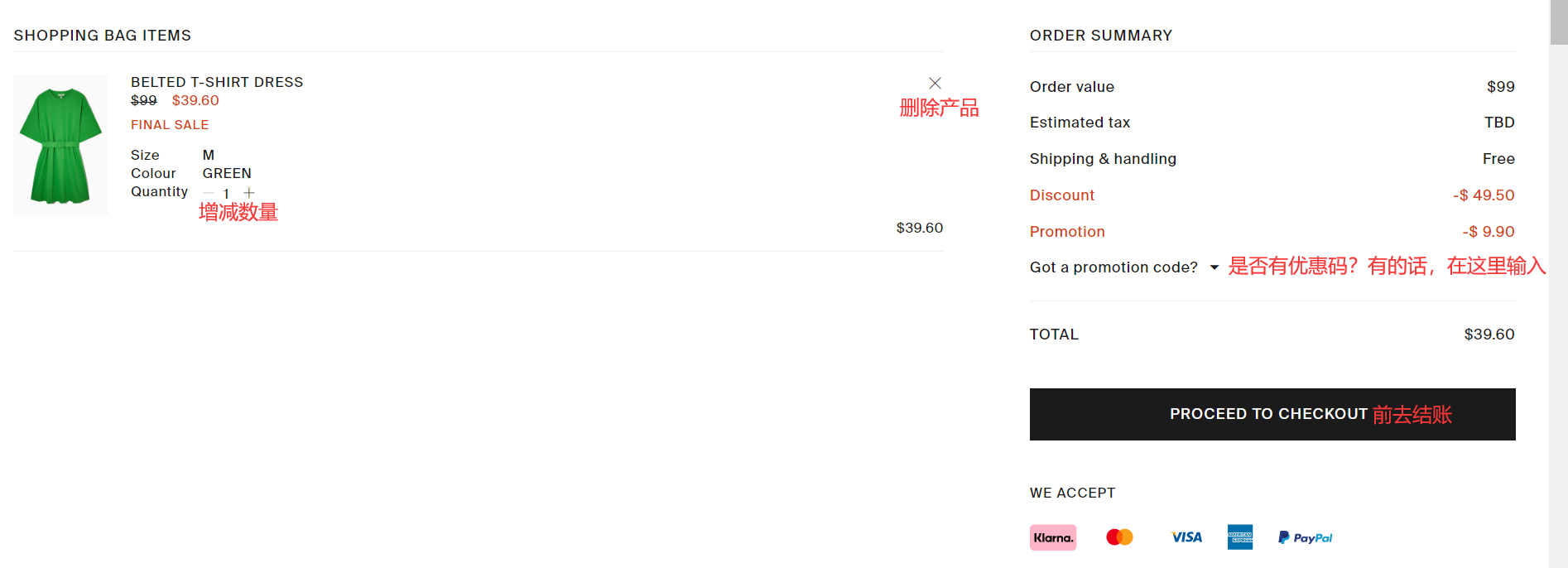
Task: Click the FINAL SALE label
Action: click(x=170, y=125)
